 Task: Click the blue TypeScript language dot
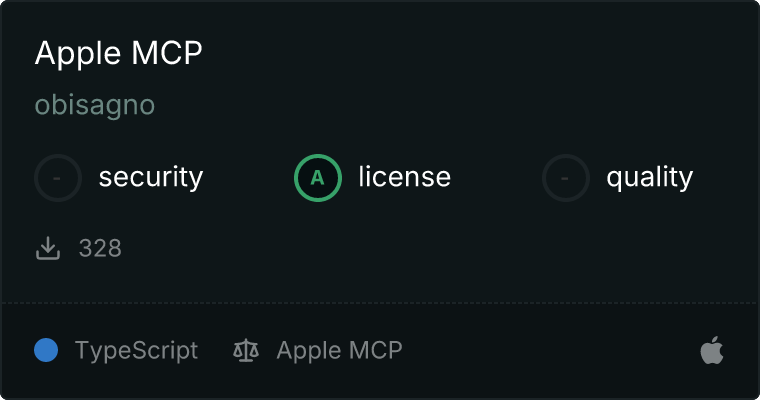point(46,350)
